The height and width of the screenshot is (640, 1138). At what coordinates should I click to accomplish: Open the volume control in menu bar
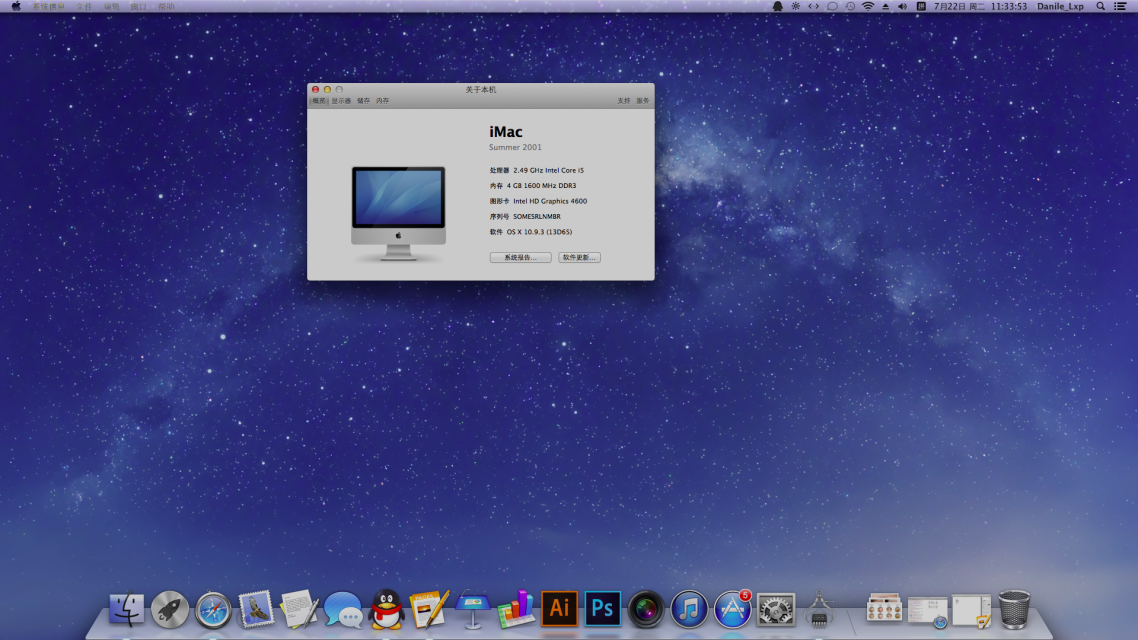tap(902, 6)
